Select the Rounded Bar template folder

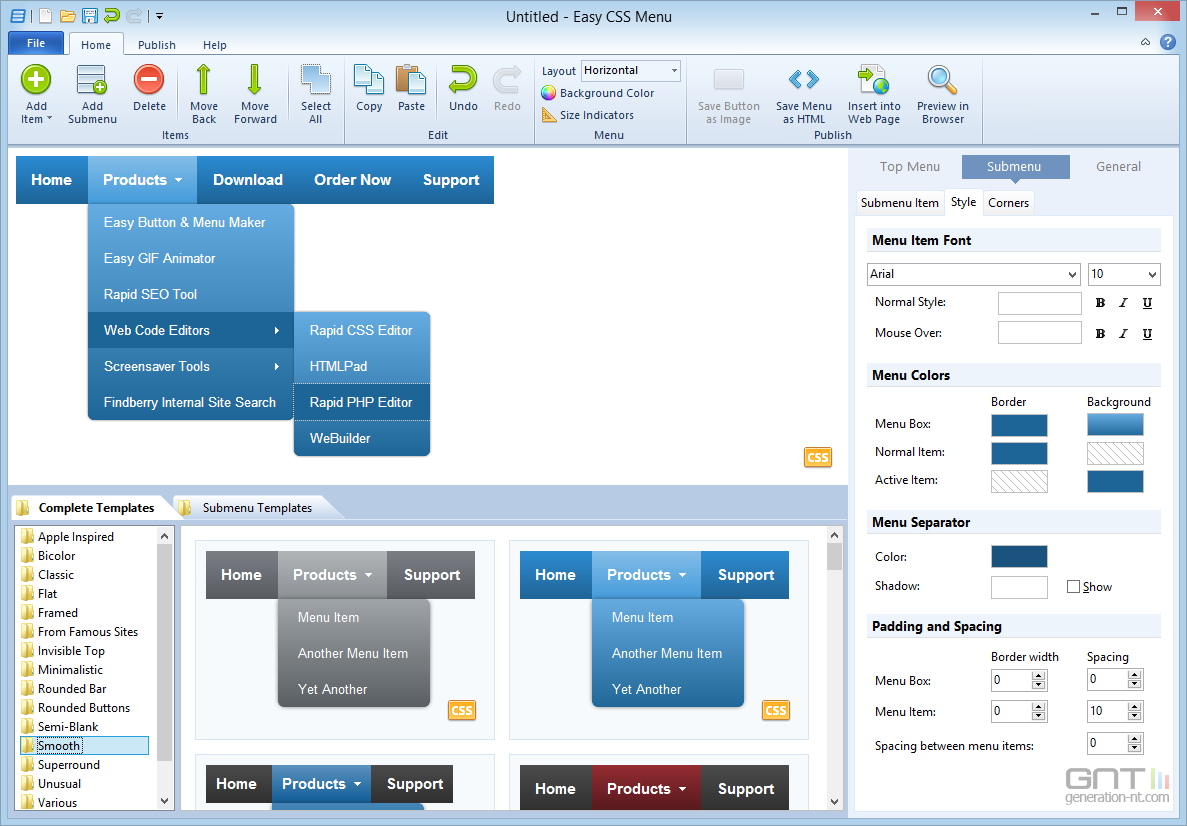[72, 689]
